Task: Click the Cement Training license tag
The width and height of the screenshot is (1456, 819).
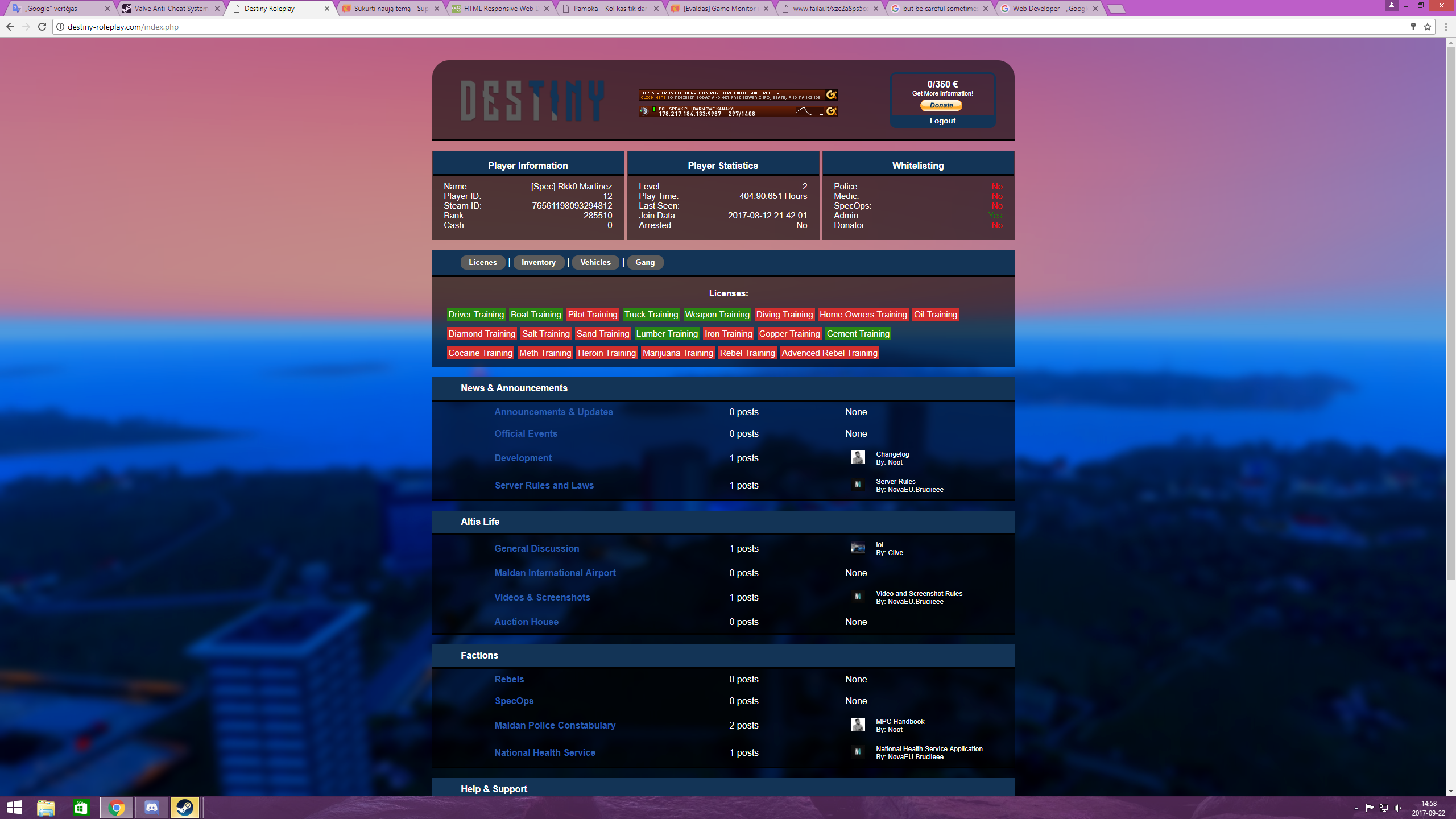Action: click(x=858, y=334)
